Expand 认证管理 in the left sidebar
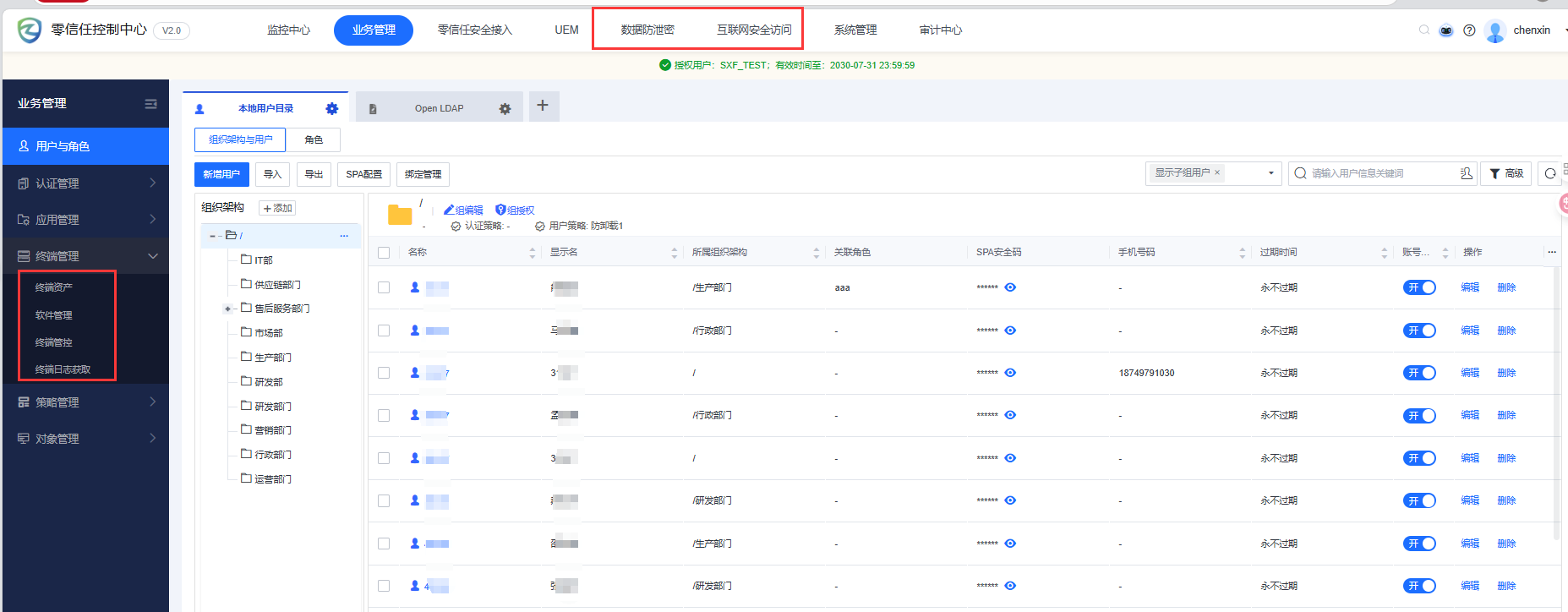Image resolution: width=1568 pixels, height=612 pixels. click(x=85, y=183)
